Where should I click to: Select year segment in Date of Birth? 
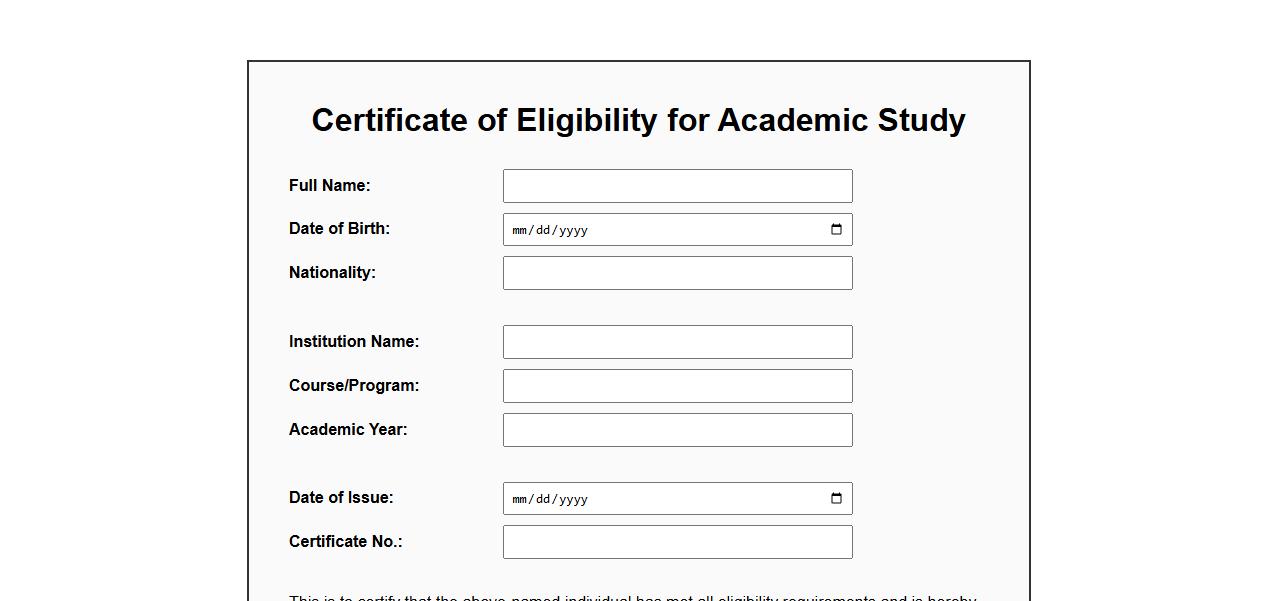pyautogui.click(x=573, y=230)
